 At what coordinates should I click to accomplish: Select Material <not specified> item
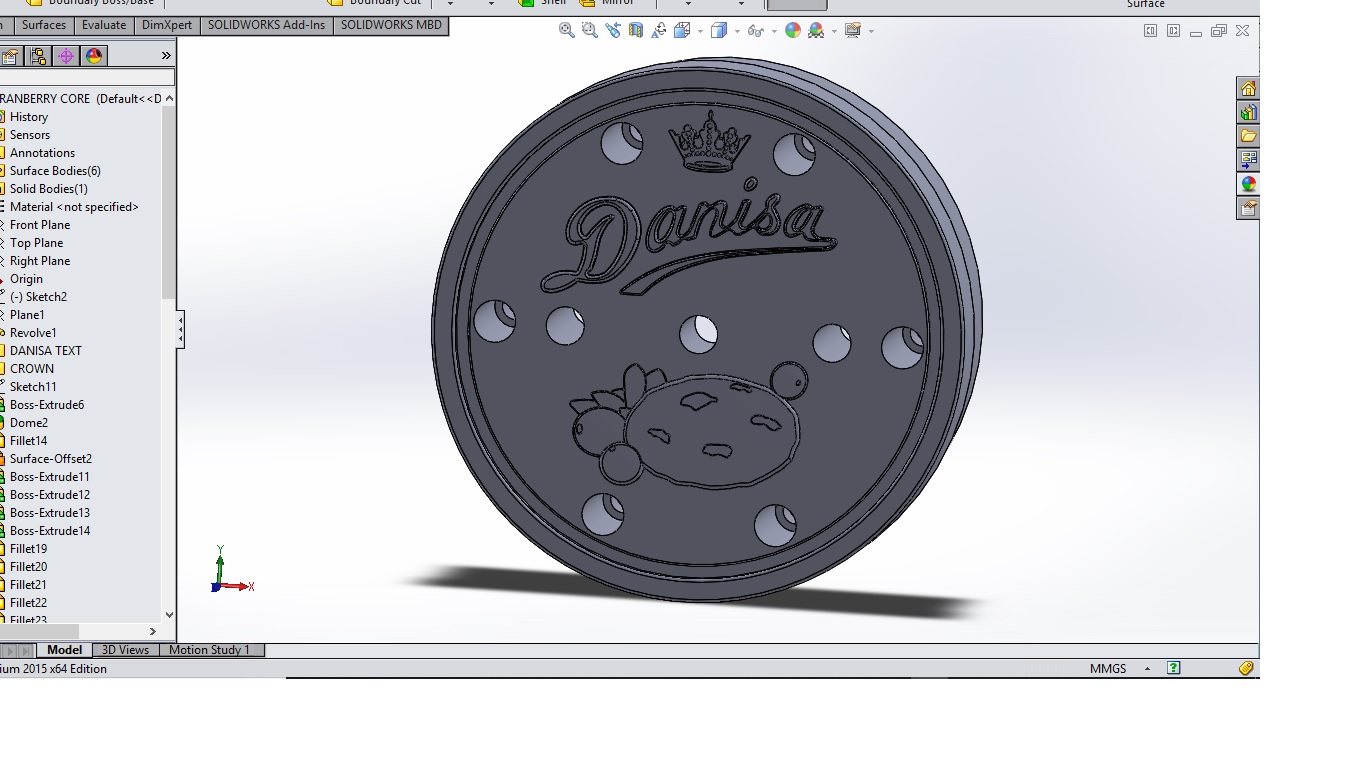(x=74, y=207)
